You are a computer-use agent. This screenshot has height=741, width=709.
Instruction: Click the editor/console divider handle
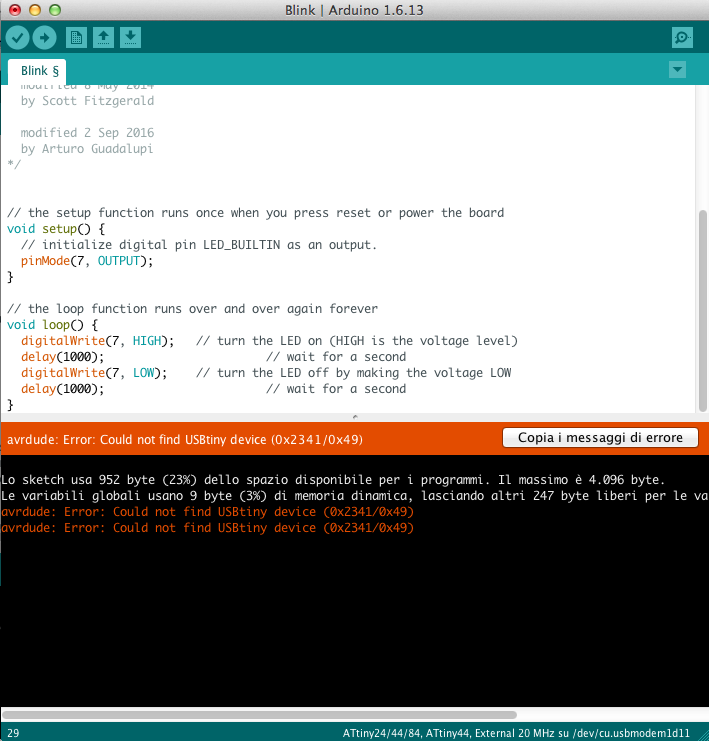[x=355, y=417]
